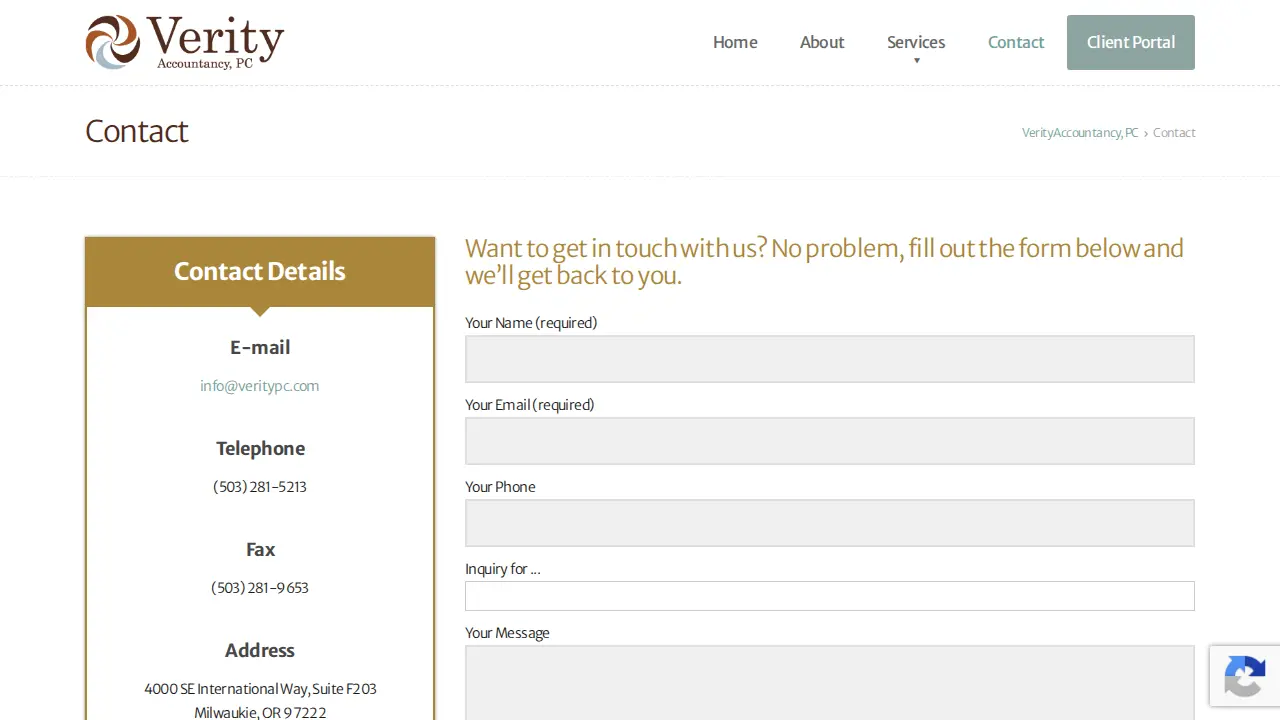Click the Address section heading
Screen dimensions: 1280x720
[x=260, y=650]
